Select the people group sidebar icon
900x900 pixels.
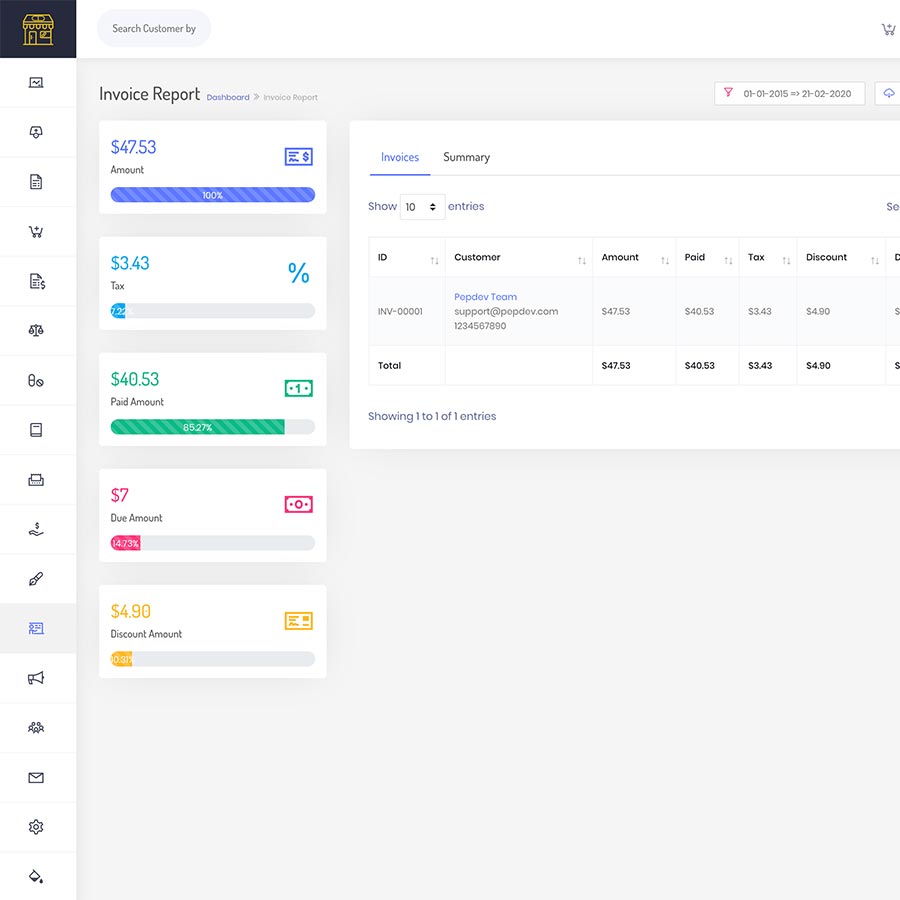click(x=36, y=728)
